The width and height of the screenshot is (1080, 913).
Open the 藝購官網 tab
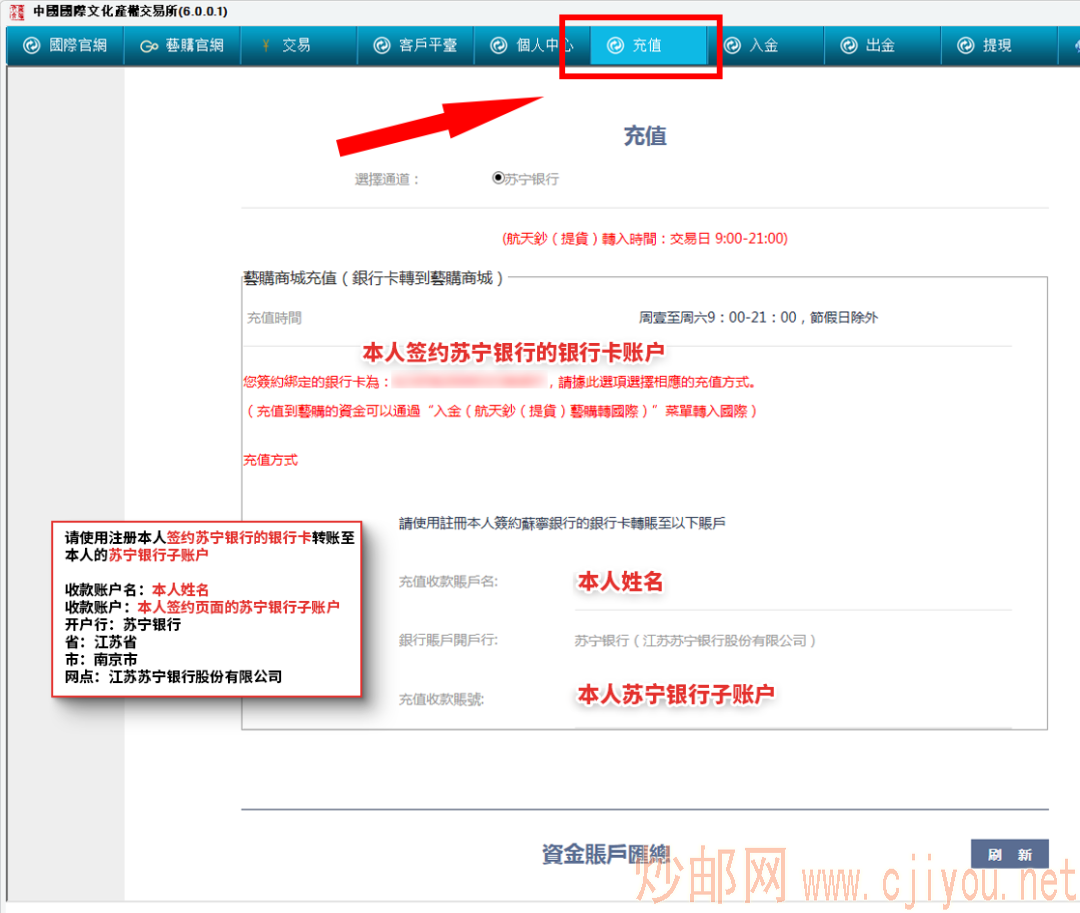[x=183, y=45]
